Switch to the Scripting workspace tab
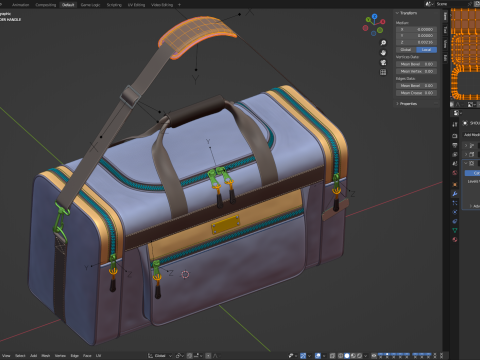 point(114,5)
